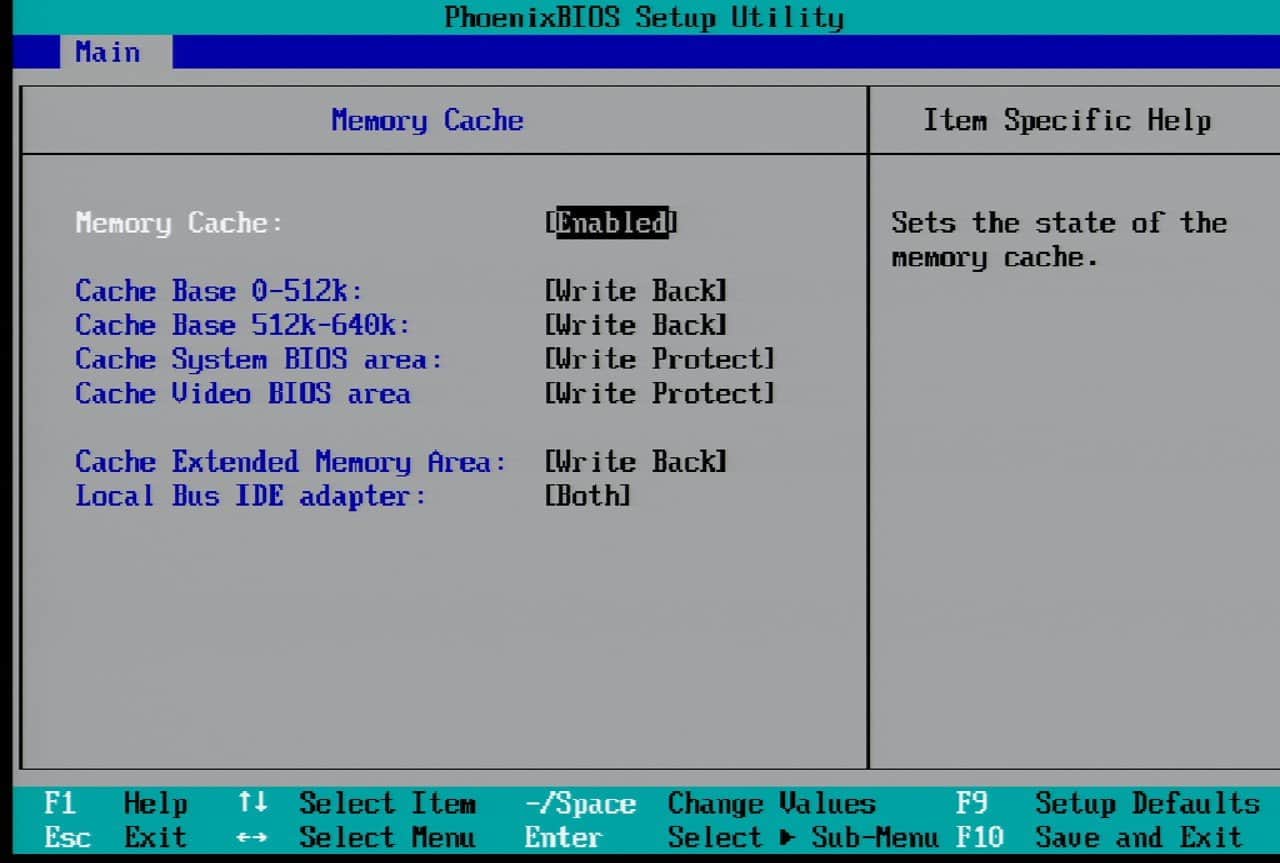Click the F1 Help hint
Image resolution: width=1280 pixels, height=863 pixels.
[116, 803]
